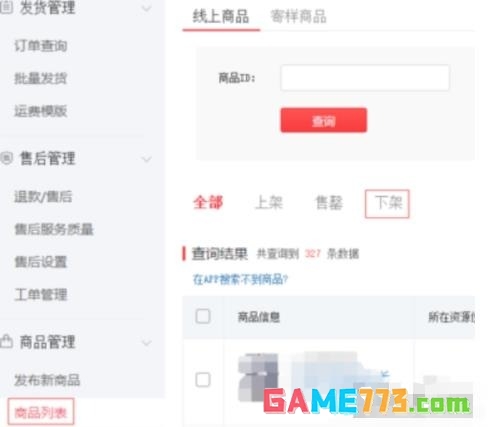This screenshot has width=488, height=427.
Task: Collapse the 售后管理 menu chevron
Action: (146, 159)
